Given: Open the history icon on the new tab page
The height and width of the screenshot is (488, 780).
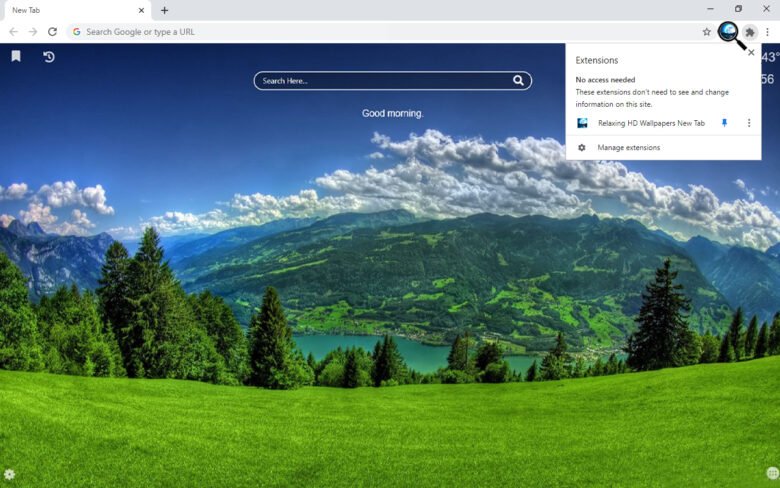Looking at the screenshot, I should [48, 57].
